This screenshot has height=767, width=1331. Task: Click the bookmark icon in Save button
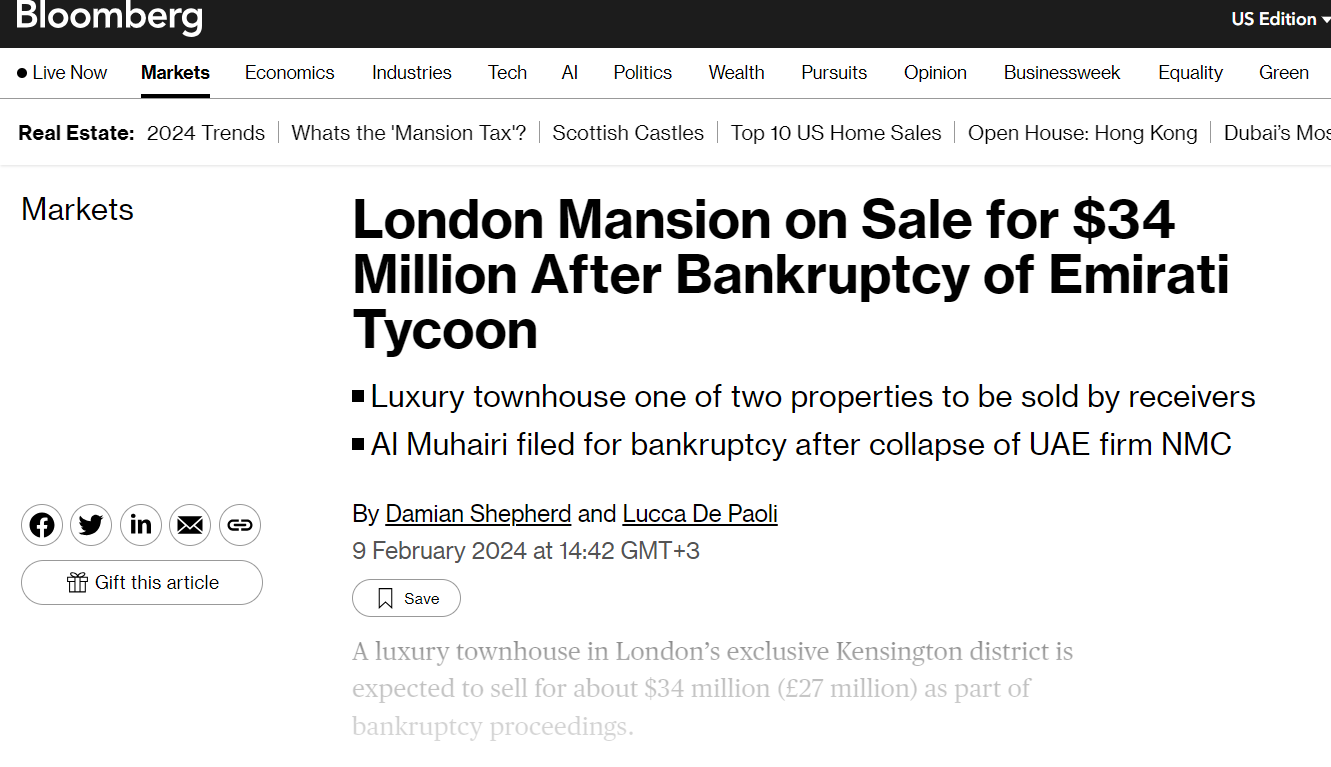(385, 598)
